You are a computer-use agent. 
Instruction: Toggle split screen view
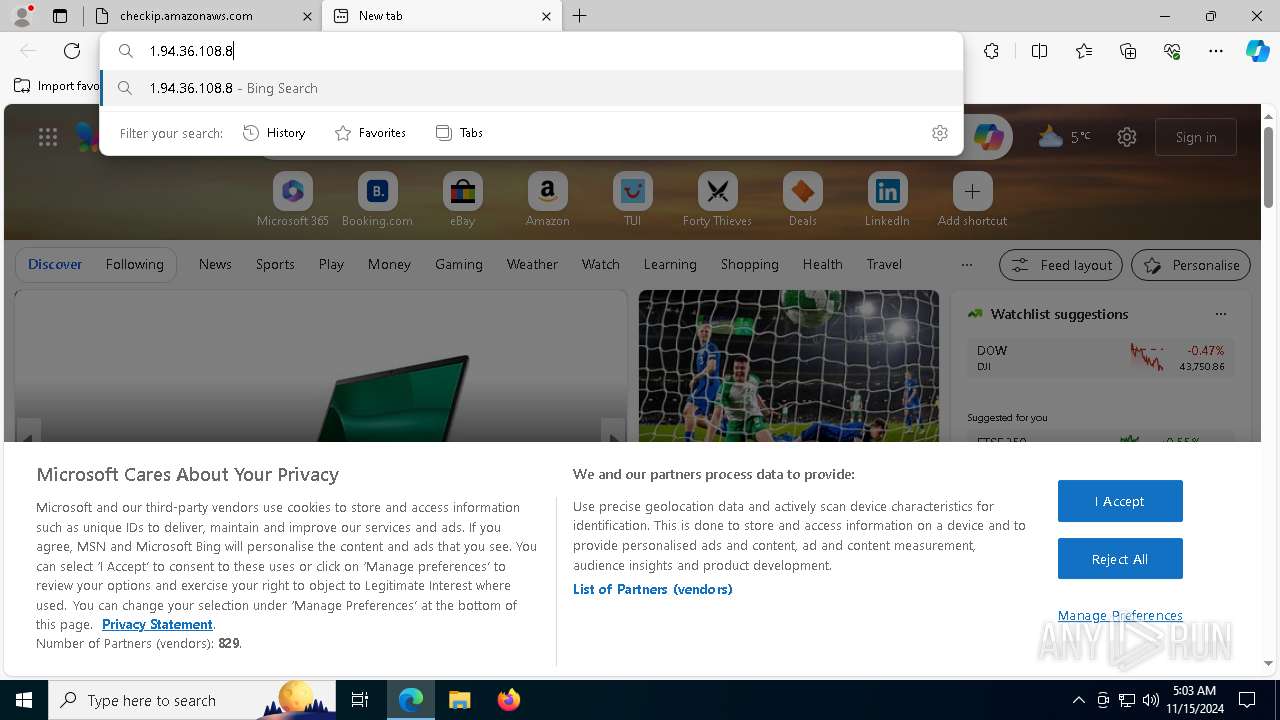tap(1039, 51)
